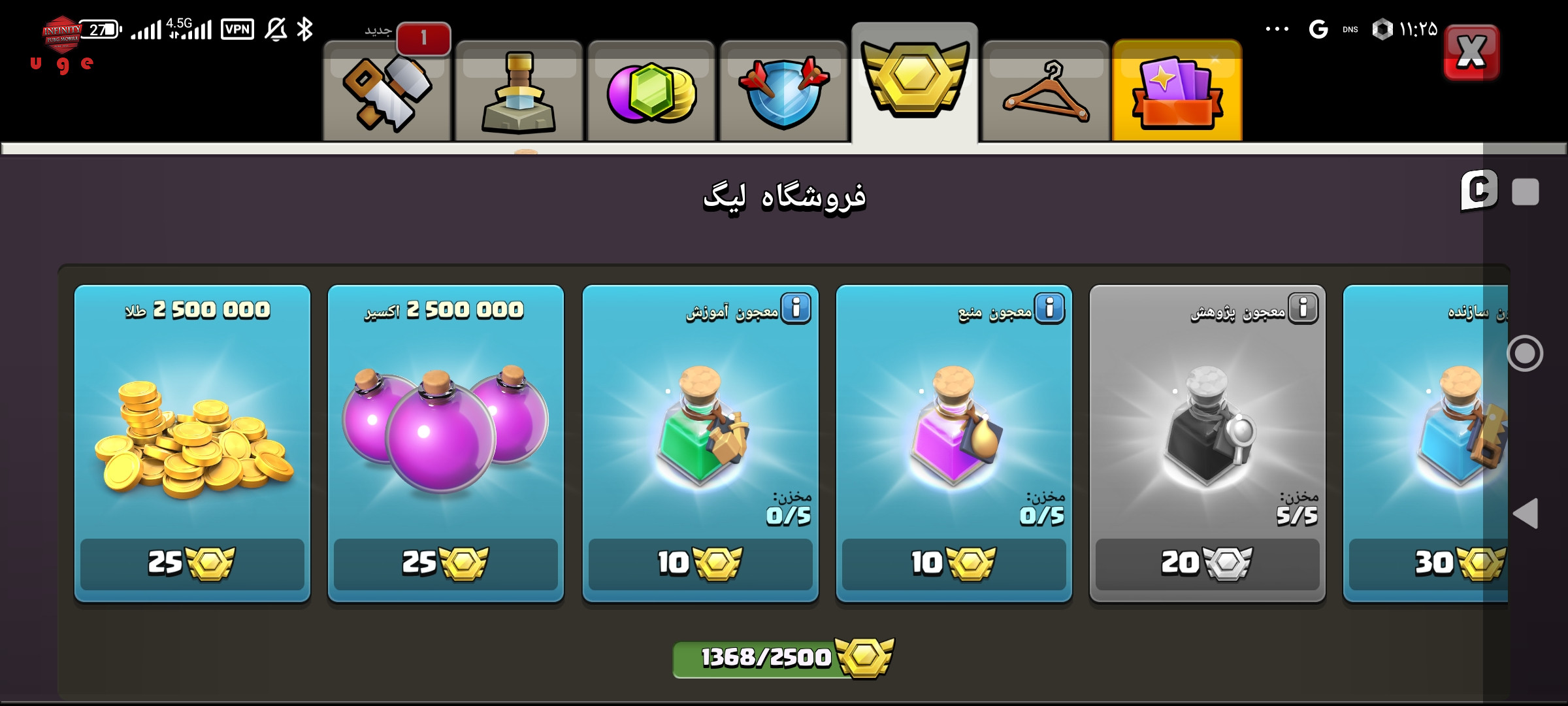The image size is (1568, 706).
Task: Buy 2 500 000 elixir for 25 medals
Action: pos(446,563)
